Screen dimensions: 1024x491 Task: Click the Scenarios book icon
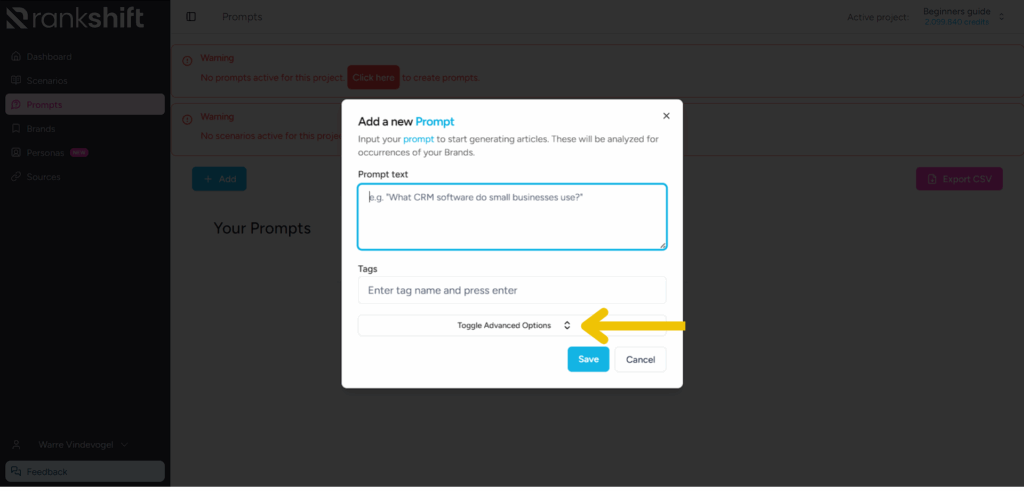[16, 81]
